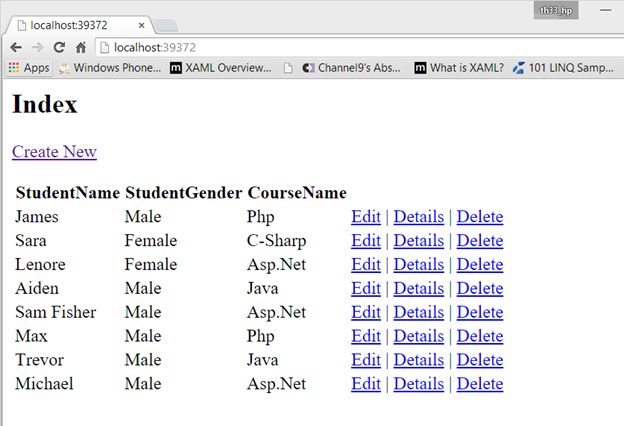Delete the Aiden record
The height and width of the screenshot is (426, 624).
tap(480, 289)
